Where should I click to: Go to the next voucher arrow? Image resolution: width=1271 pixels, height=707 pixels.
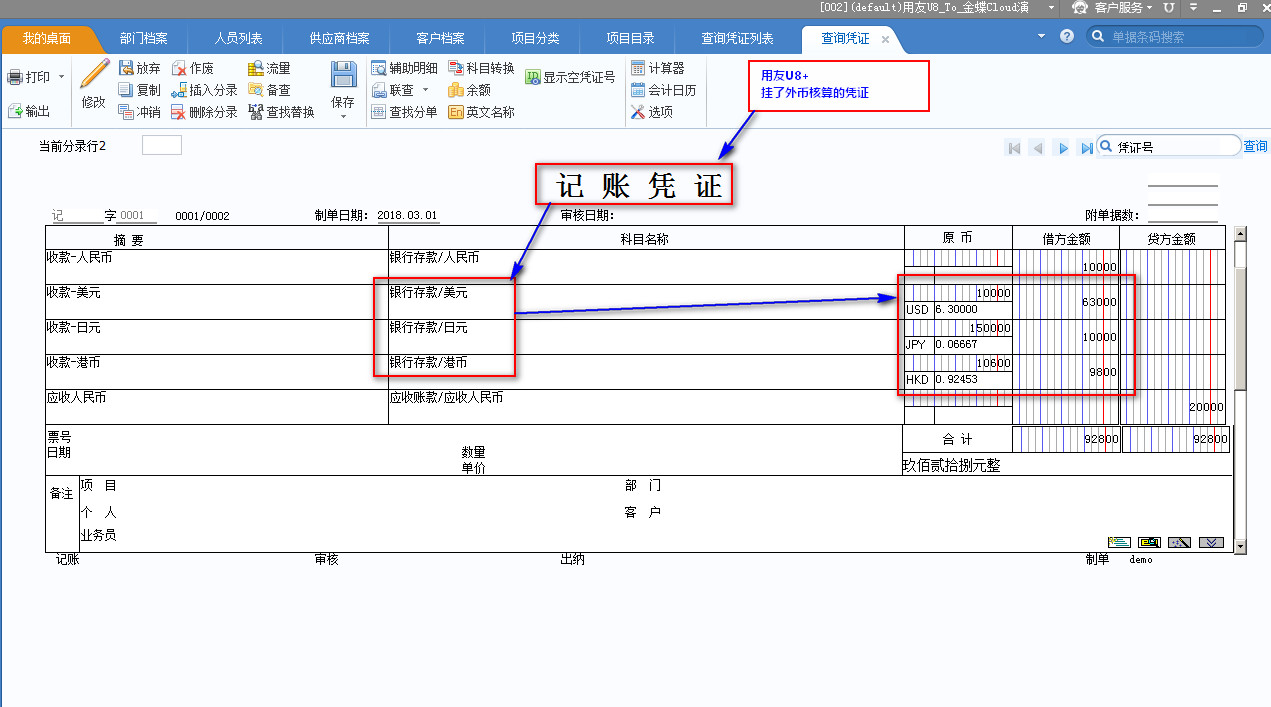[x=1063, y=148]
